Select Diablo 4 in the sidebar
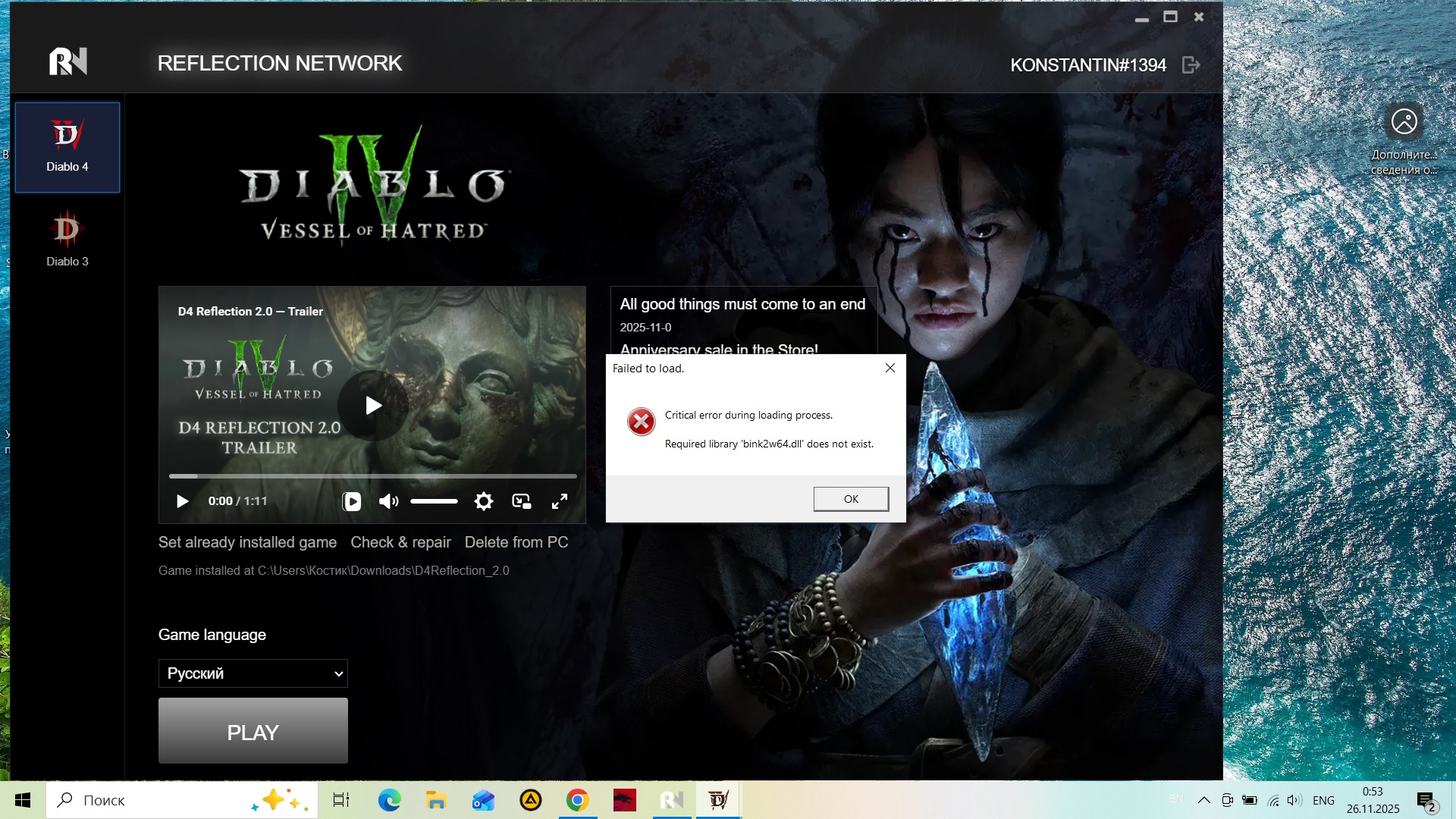Image resolution: width=1456 pixels, height=819 pixels. (x=67, y=147)
